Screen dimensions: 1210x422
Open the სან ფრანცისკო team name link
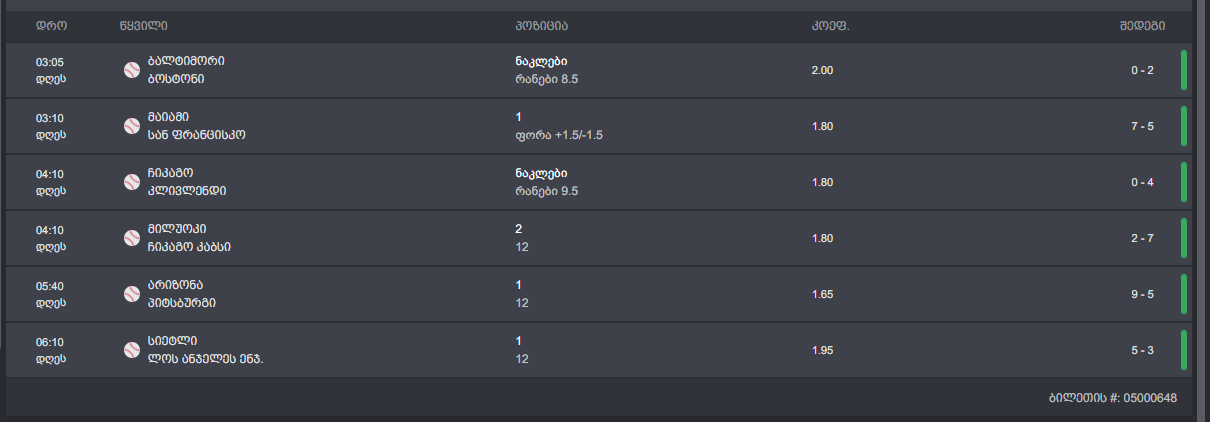[196, 135]
